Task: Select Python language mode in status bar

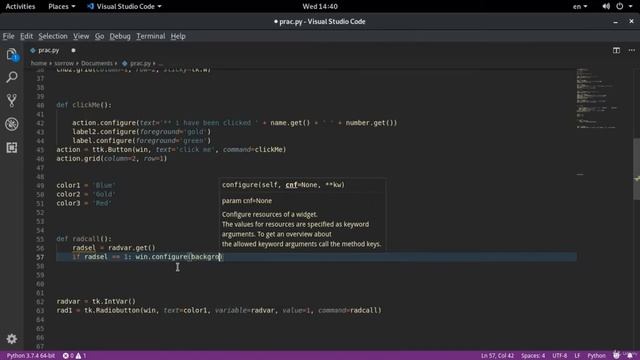Action: pyautogui.click(x=596, y=356)
